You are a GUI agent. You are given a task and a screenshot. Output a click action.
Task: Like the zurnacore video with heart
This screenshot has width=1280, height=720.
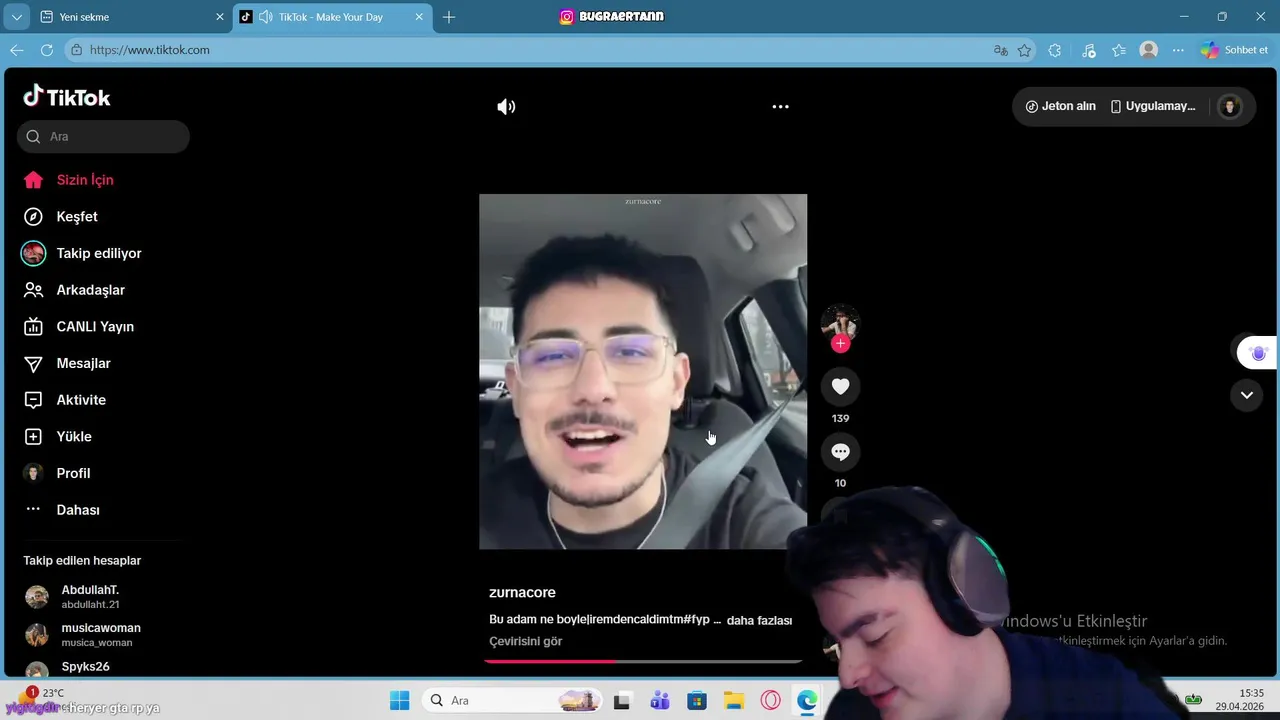(840, 387)
